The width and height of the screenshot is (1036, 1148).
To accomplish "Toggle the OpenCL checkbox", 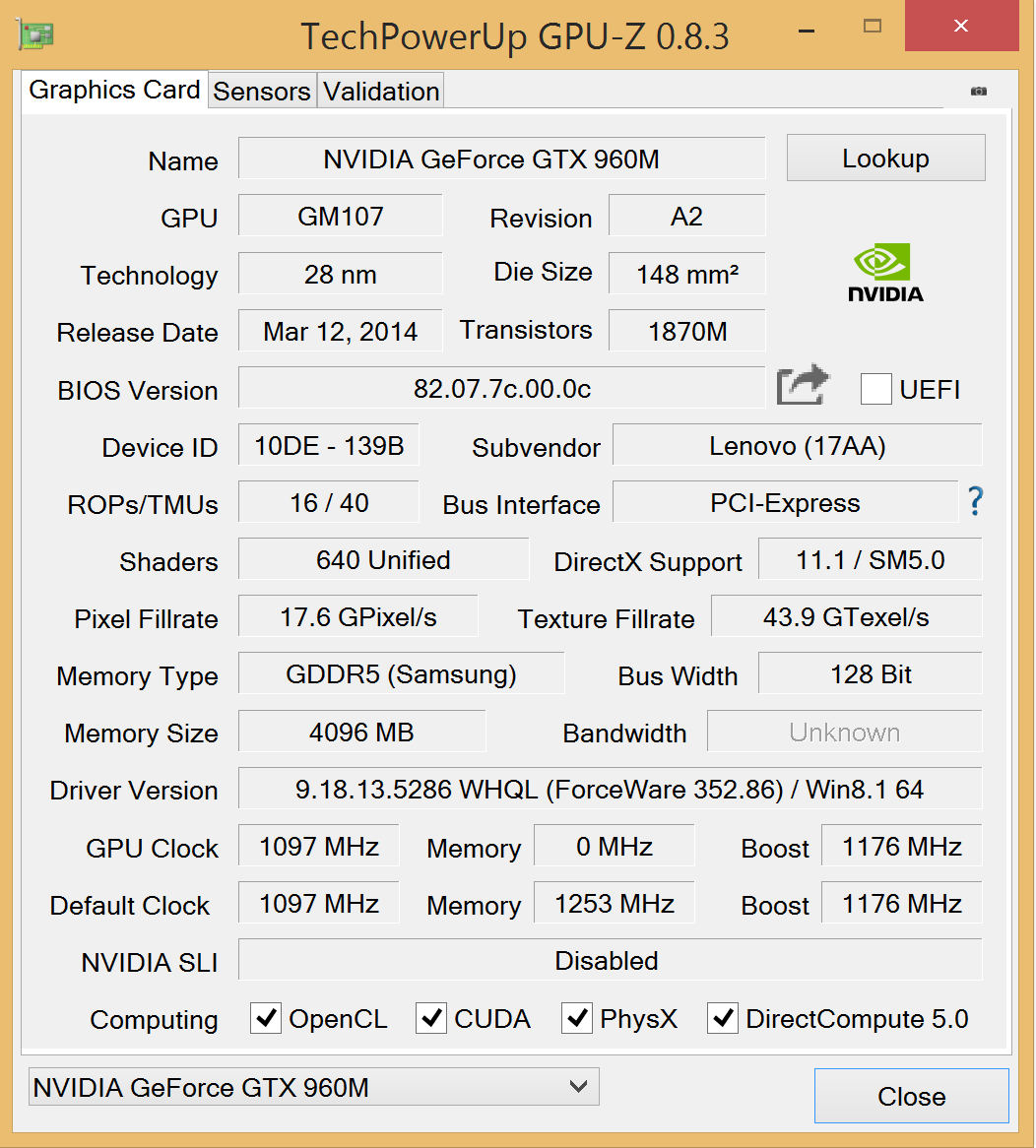I will click(x=266, y=1018).
